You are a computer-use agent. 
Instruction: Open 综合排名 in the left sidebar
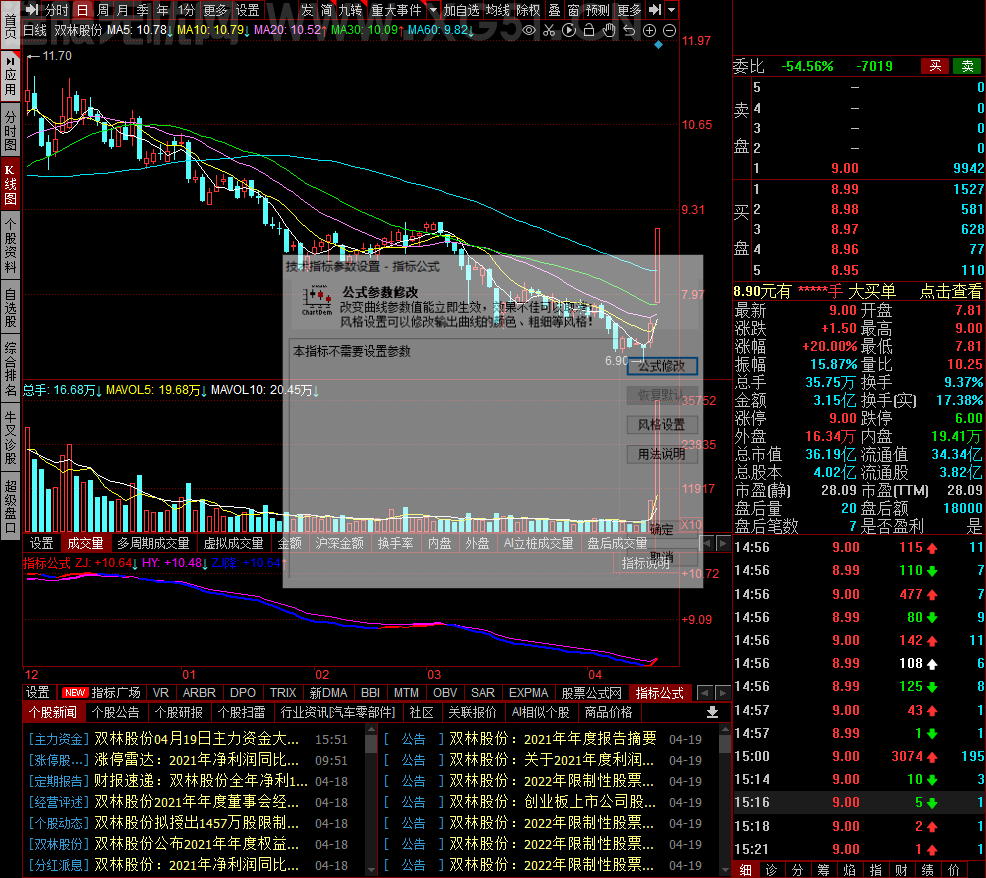[x=11, y=368]
